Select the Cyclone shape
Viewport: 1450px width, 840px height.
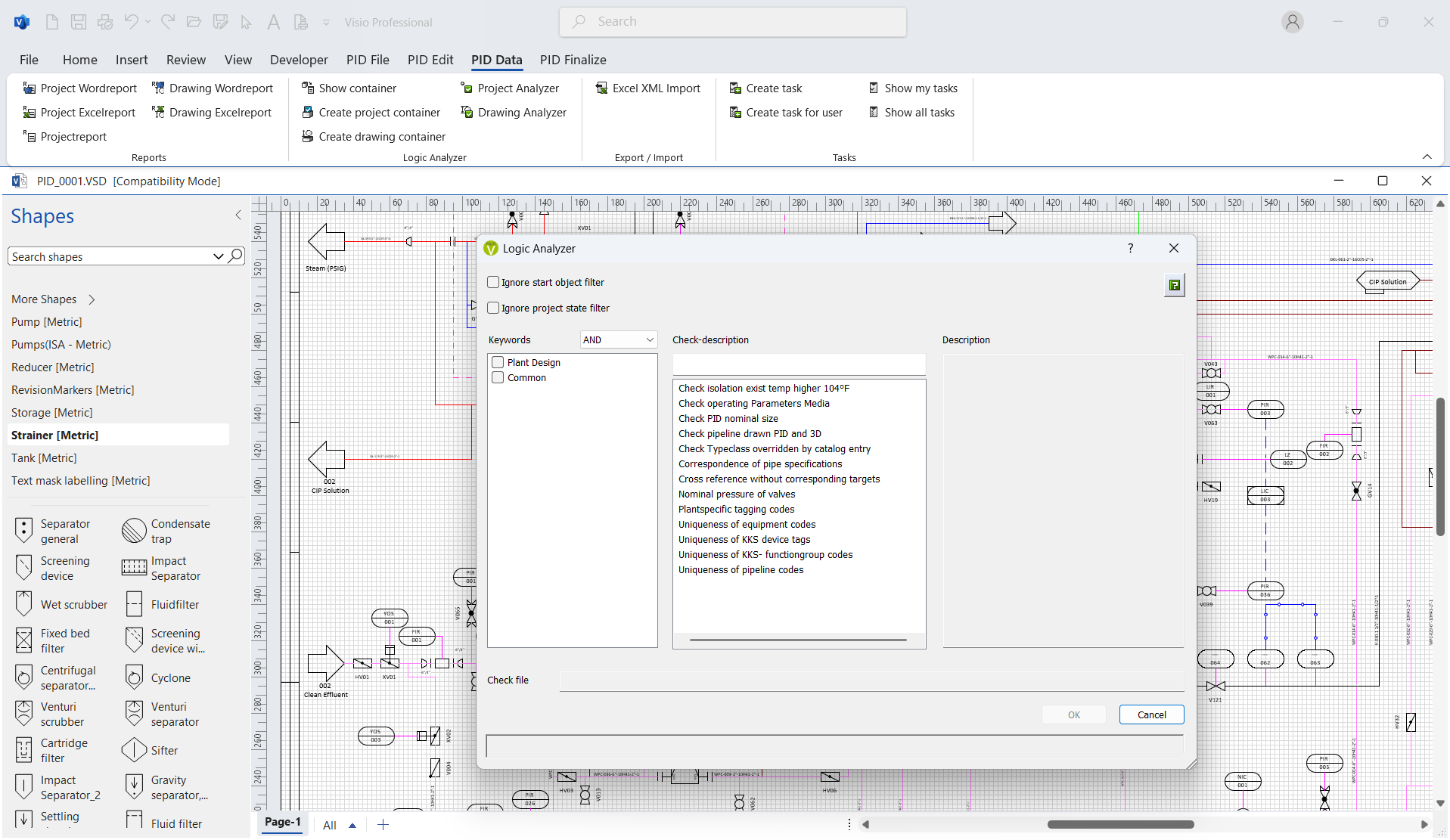point(158,678)
